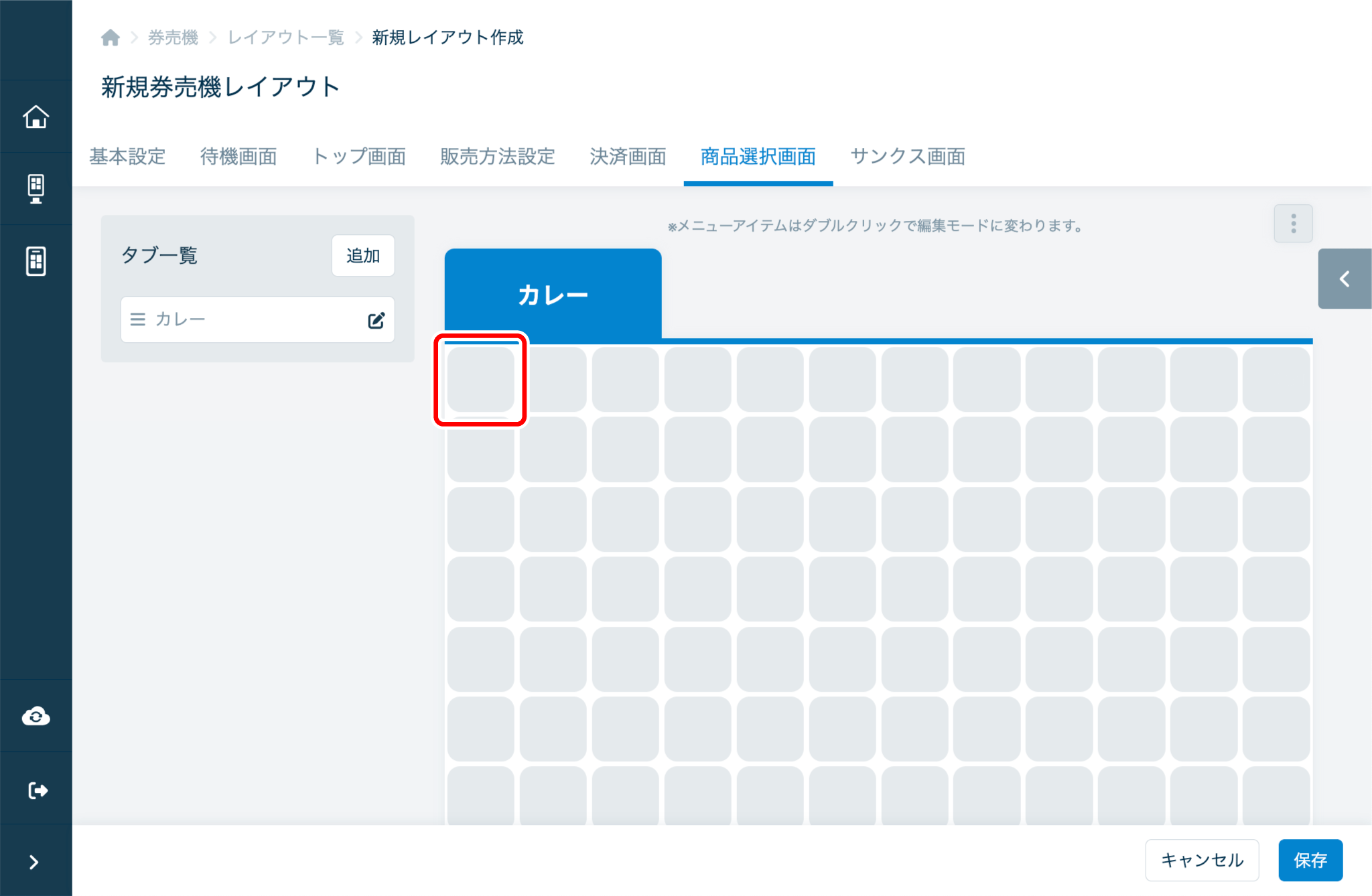Open the three-dot options menu
This screenshot has width=1372, height=896.
click(1293, 224)
